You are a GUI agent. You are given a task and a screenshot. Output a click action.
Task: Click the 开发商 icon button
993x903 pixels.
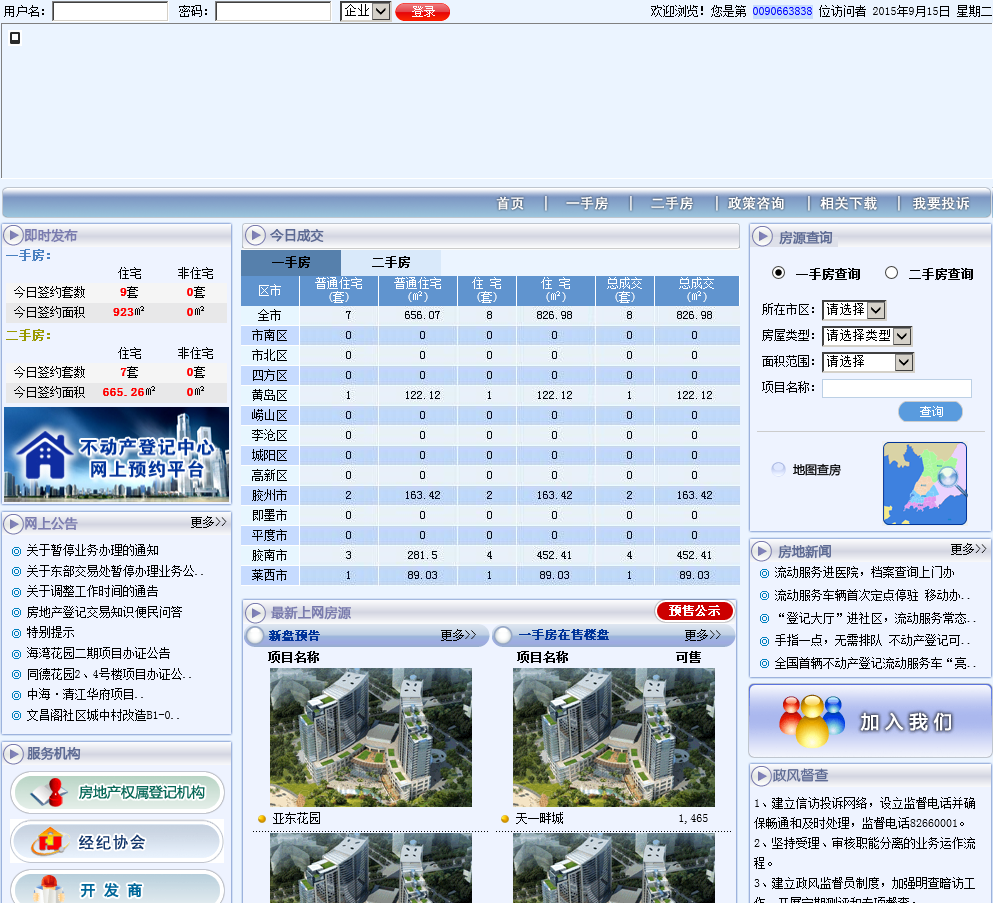(117, 888)
